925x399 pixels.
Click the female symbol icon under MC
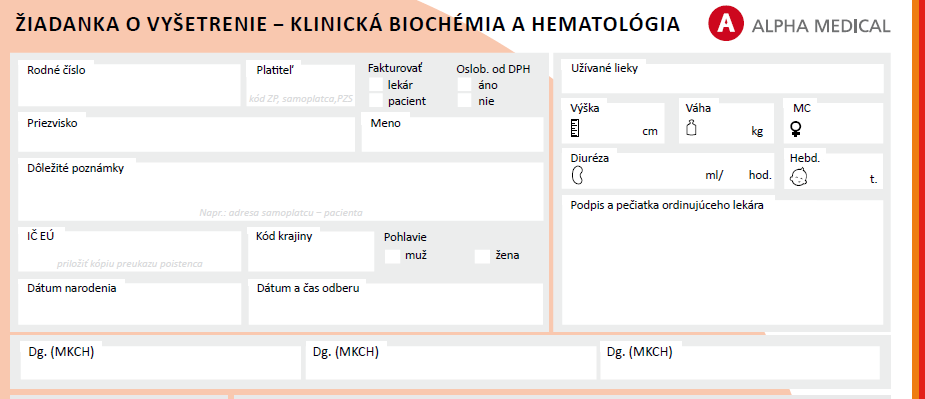point(796,129)
